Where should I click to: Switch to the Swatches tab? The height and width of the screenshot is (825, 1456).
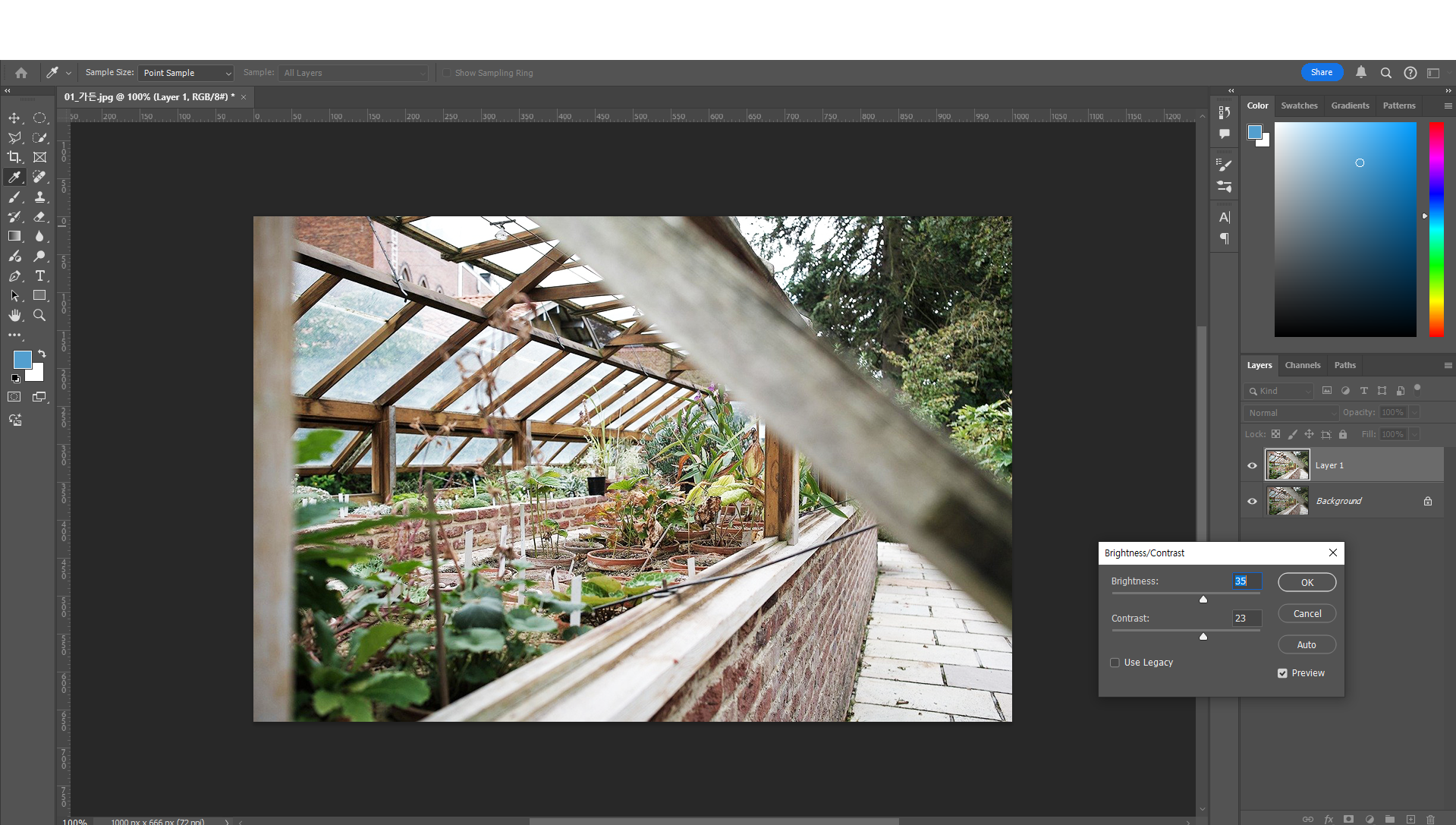click(1299, 105)
